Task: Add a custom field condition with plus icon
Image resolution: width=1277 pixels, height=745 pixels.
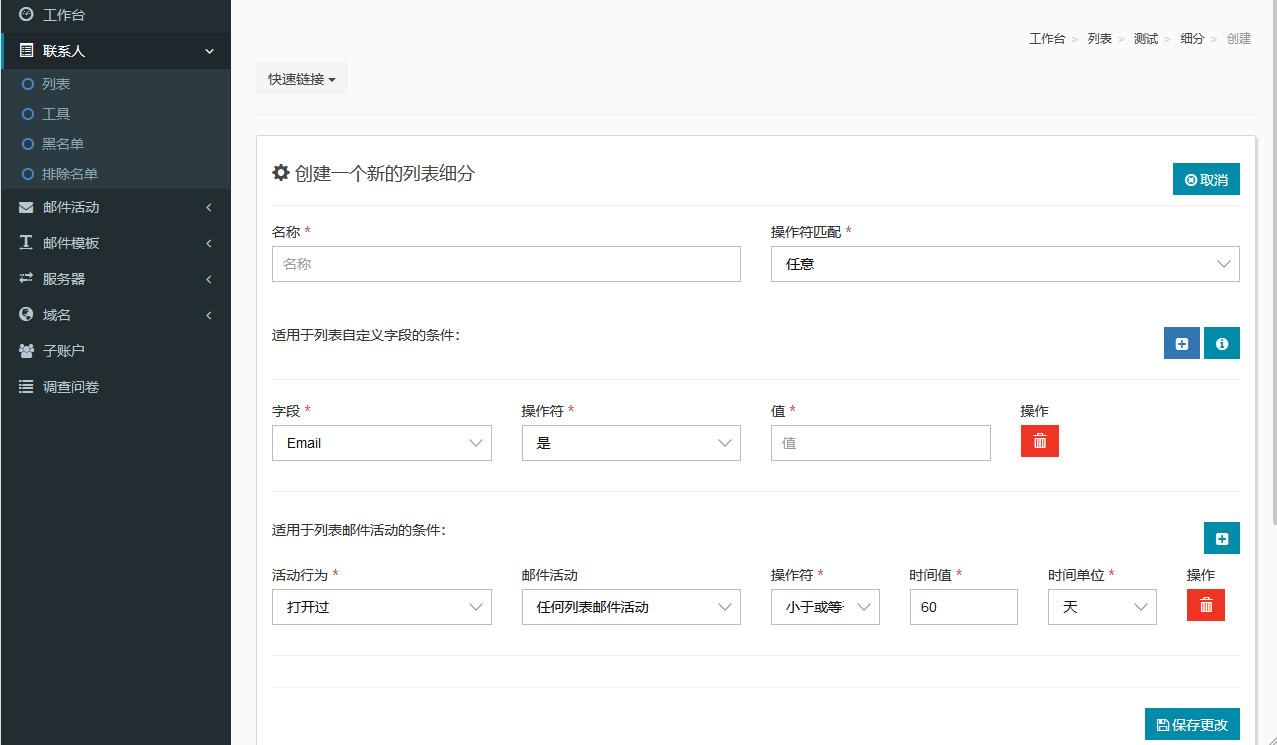Action: click(x=1182, y=343)
